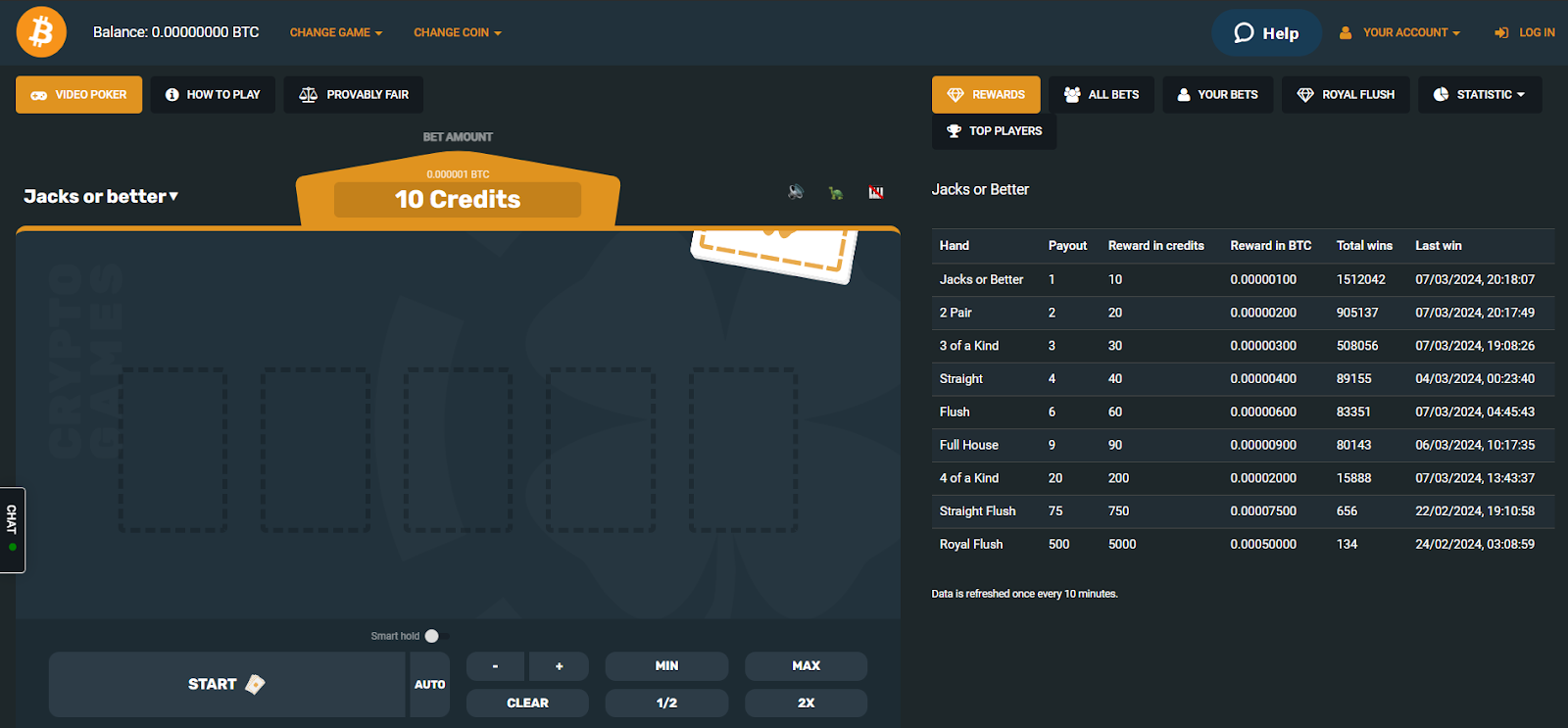Expand the Jacks or better game selector
This screenshot has height=728, width=1568.
coord(101,197)
